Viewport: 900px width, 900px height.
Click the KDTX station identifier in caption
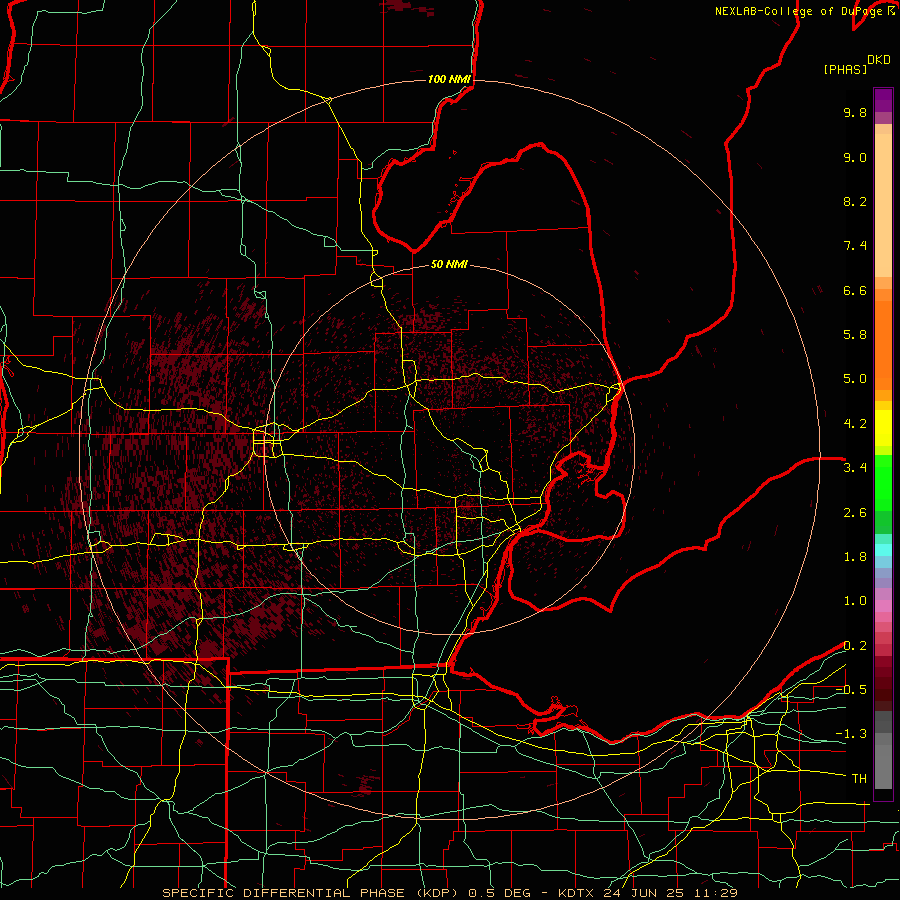[x=577, y=893]
